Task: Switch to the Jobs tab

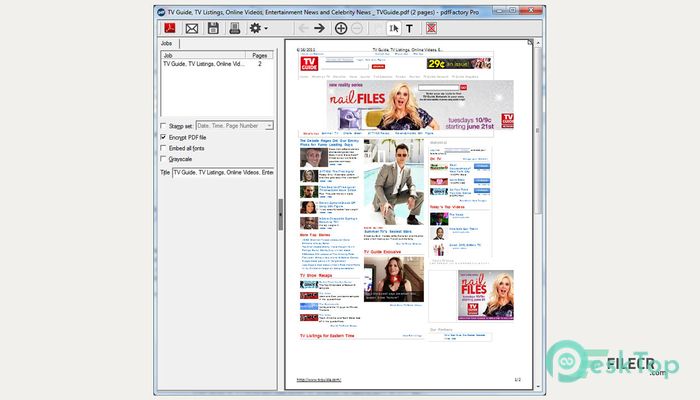Action: pos(167,43)
